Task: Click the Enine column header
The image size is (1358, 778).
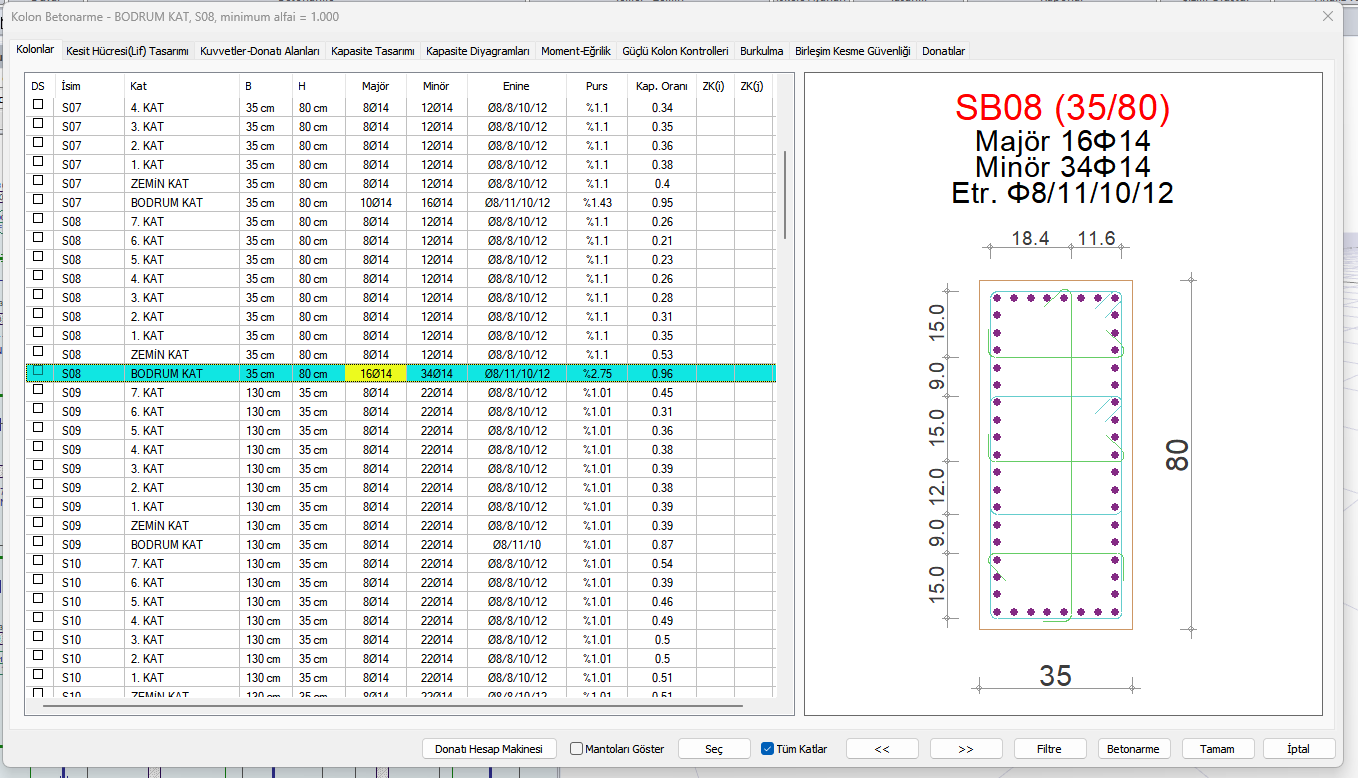Action: [x=516, y=86]
